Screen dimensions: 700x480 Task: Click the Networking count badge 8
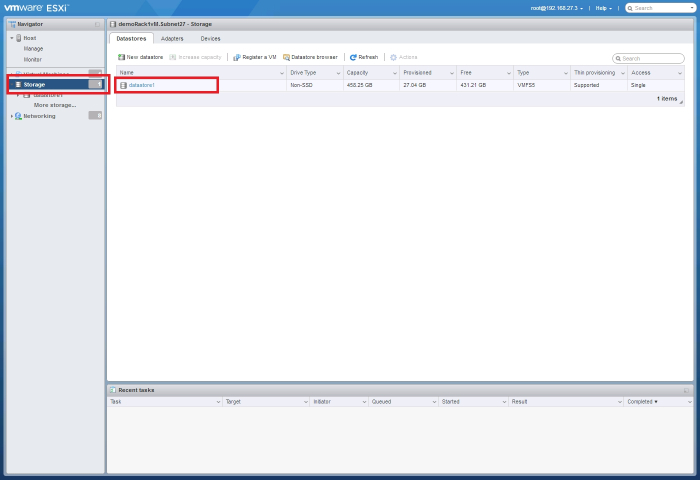point(95,116)
